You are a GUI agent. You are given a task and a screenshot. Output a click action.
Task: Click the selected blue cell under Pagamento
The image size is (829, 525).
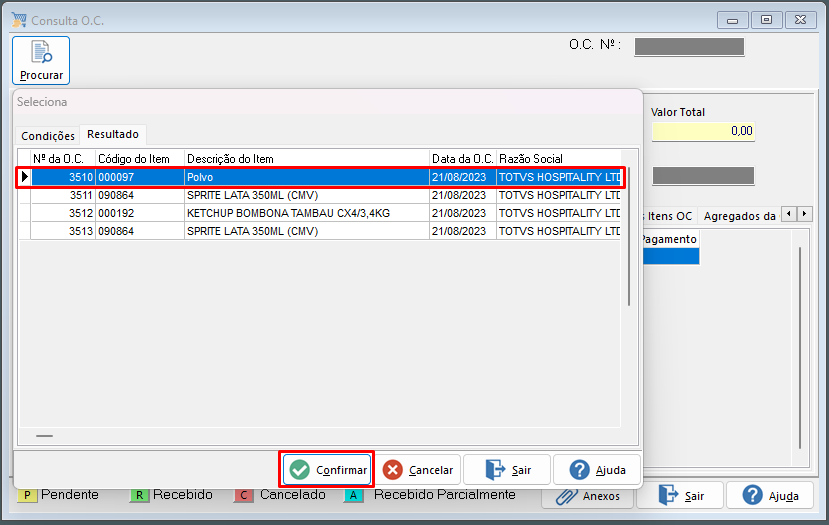671,256
